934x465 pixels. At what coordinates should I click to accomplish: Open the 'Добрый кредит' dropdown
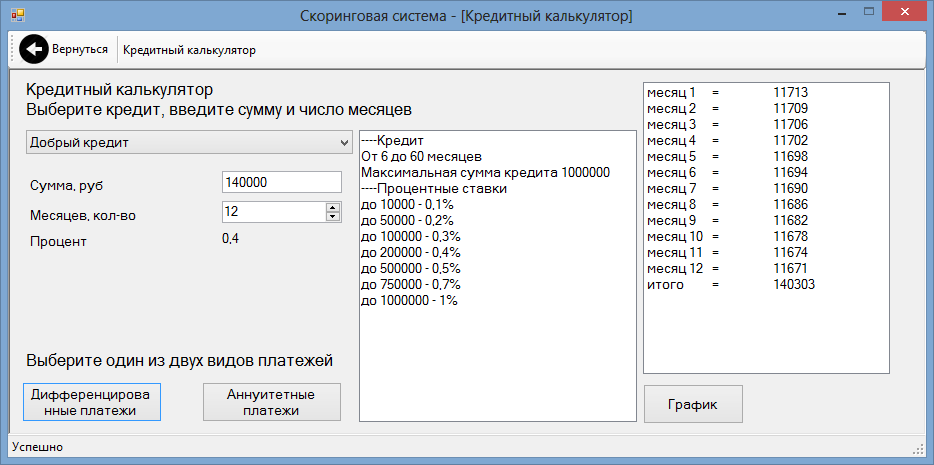(189, 142)
